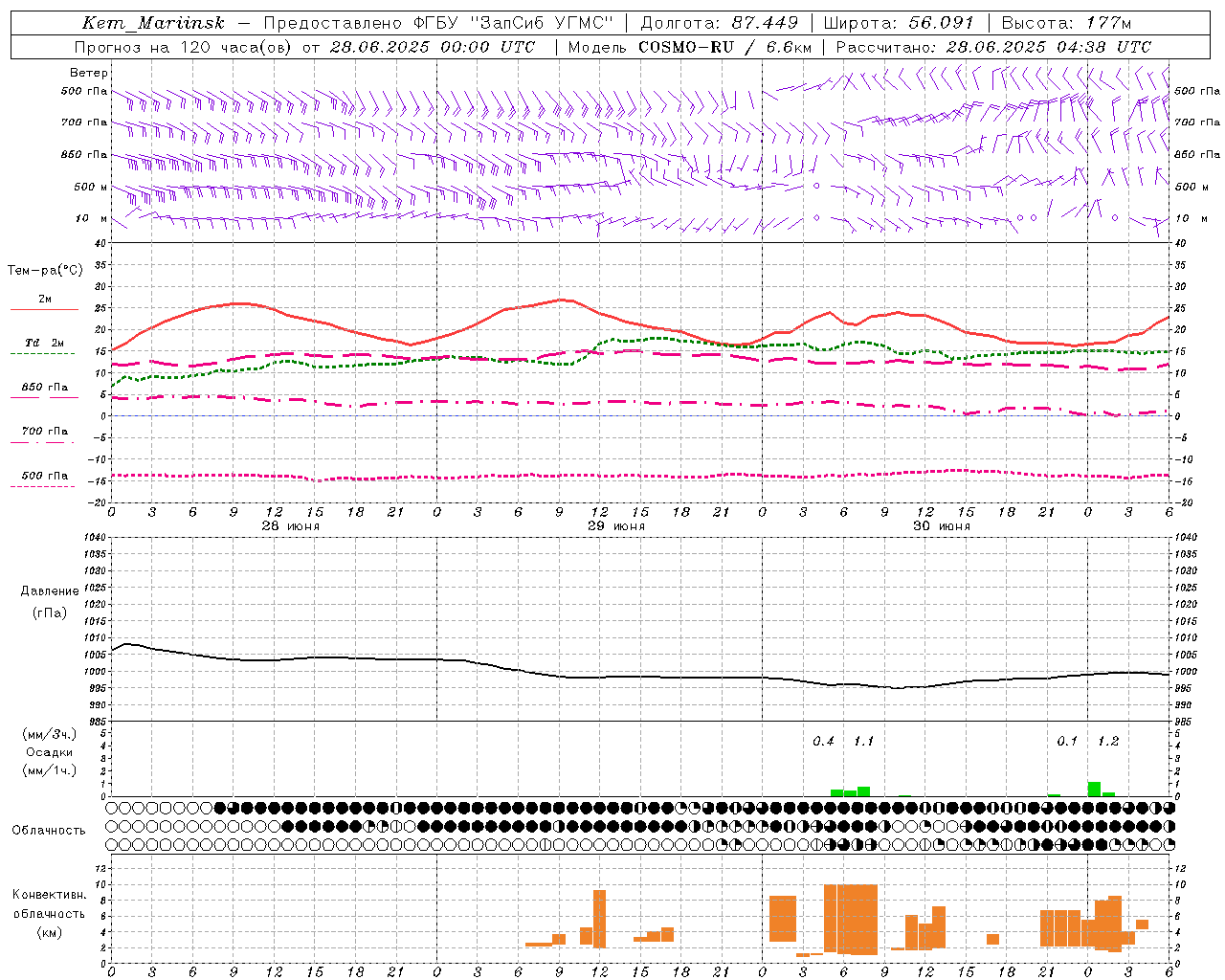Click the '(мм/1ч.)' precipitation unit label
The image size is (1225, 980).
point(50,770)
